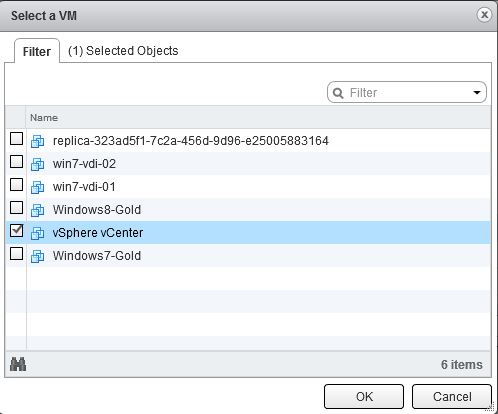Click the VM icon beside vSphere vCenter
Image resolution: width=498 pixels, height=414 pixels.
point(37,233)
